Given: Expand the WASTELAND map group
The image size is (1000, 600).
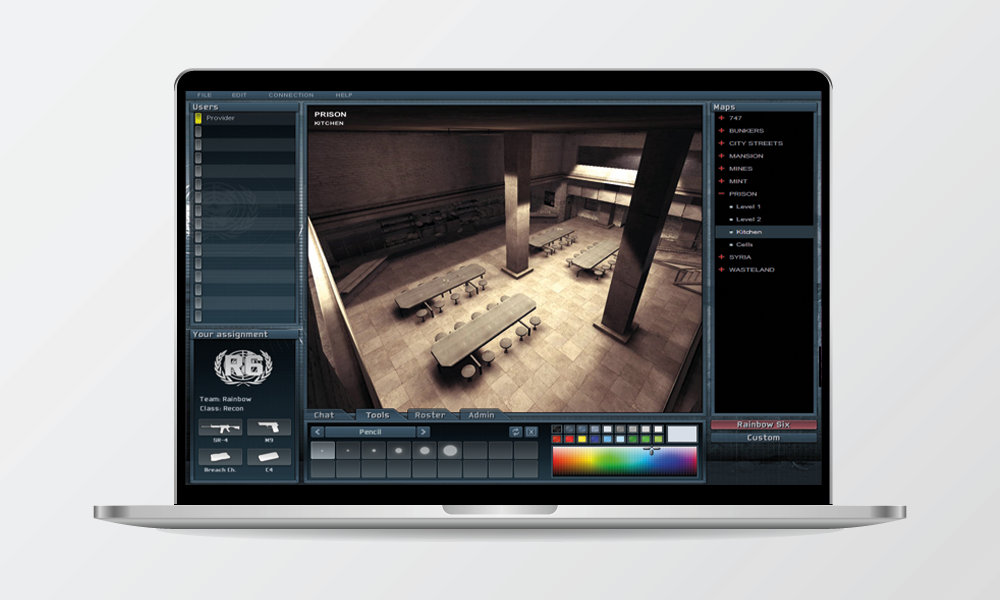Looking at the screenshot, I should click(x=721, y=270).
